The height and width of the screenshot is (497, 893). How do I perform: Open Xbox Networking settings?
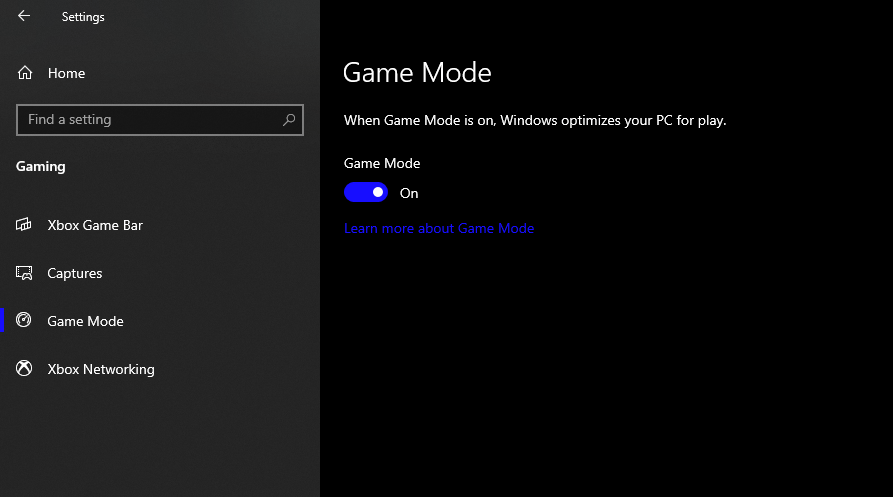[x=101, y=369]
